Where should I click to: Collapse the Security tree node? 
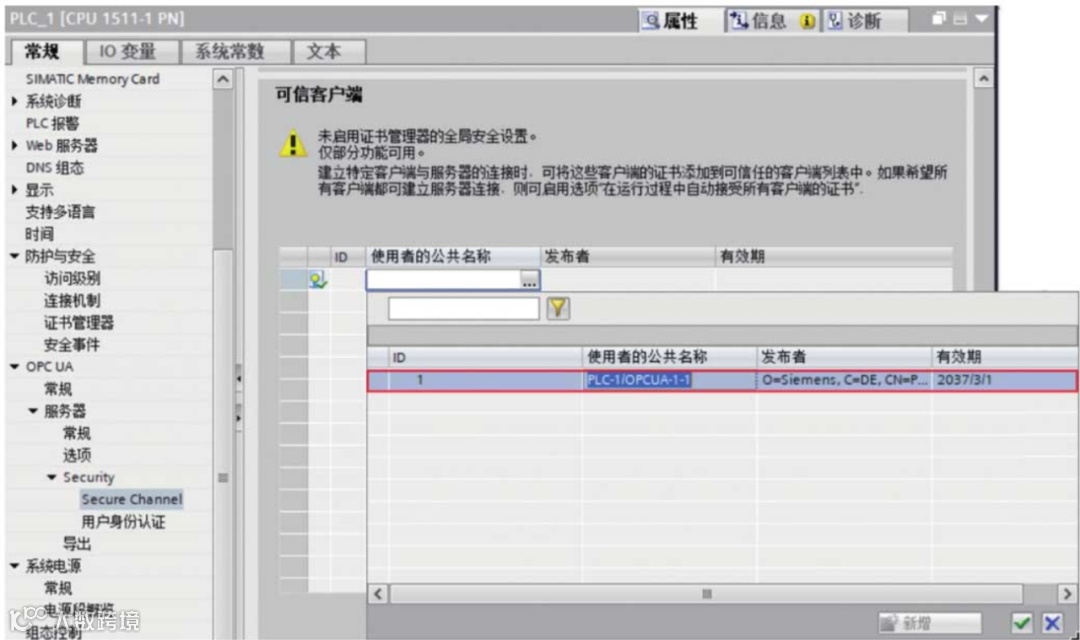pos(52,477)
